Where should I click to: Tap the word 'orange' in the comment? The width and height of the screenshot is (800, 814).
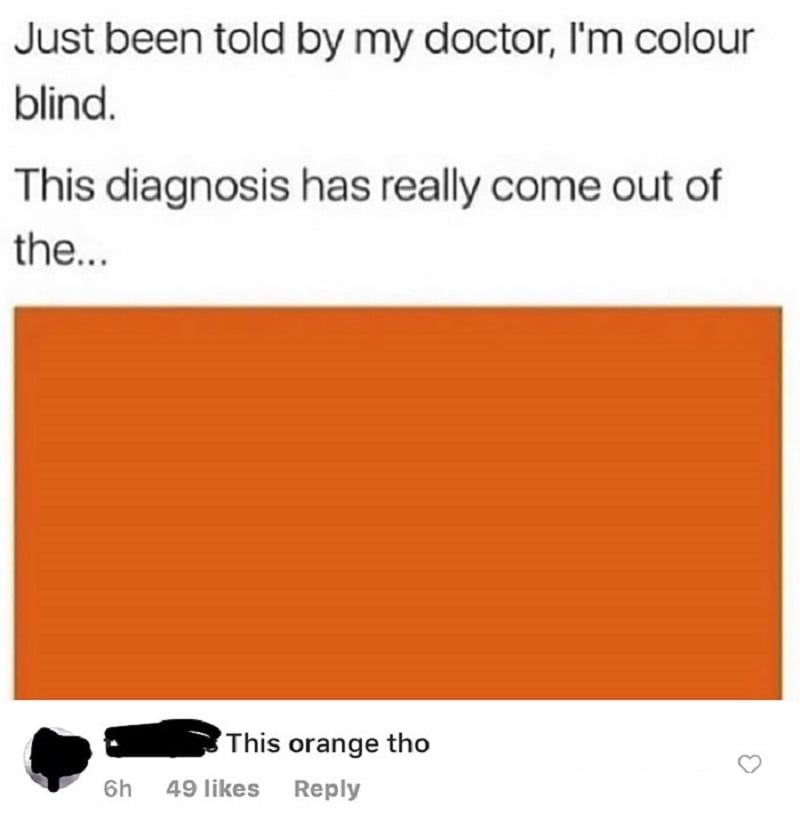pyautogui.click(x=333, y=745)
